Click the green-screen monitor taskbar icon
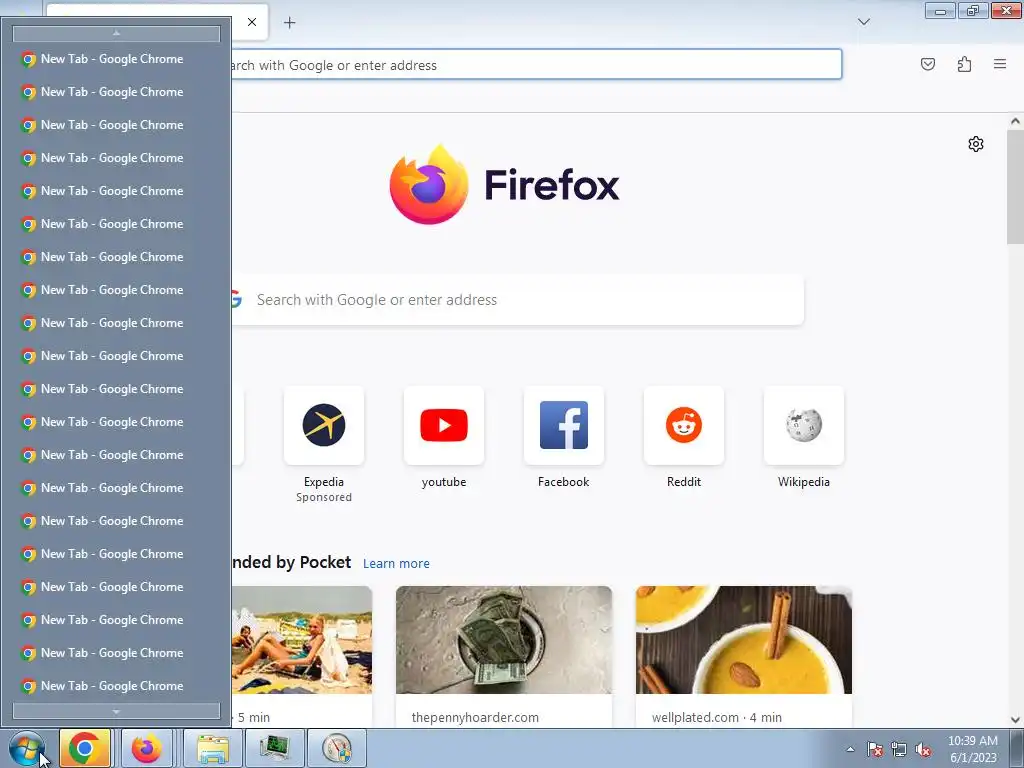 (274, 748)
